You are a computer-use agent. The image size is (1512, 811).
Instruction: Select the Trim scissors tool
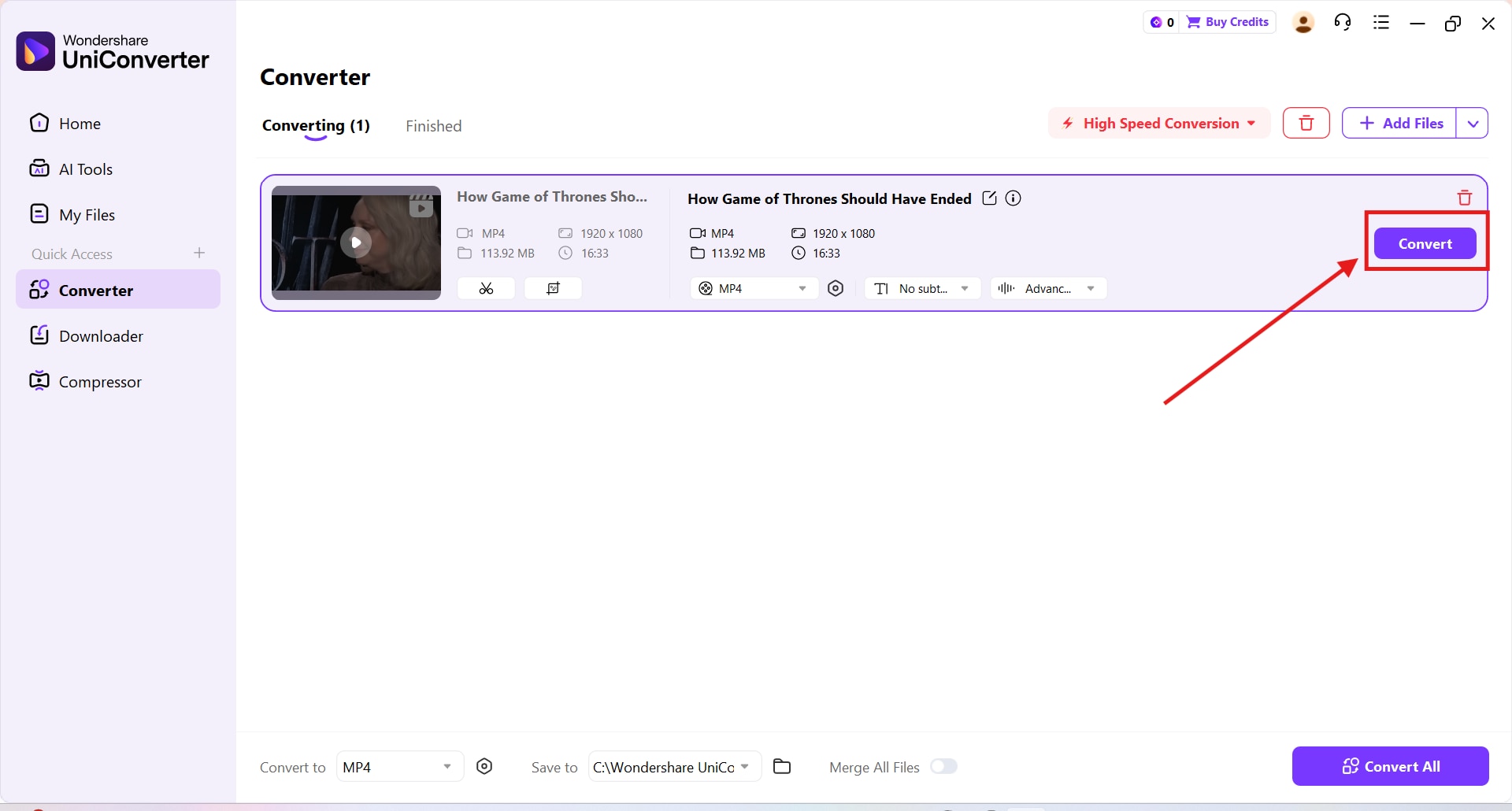click(x=486, y=288)
